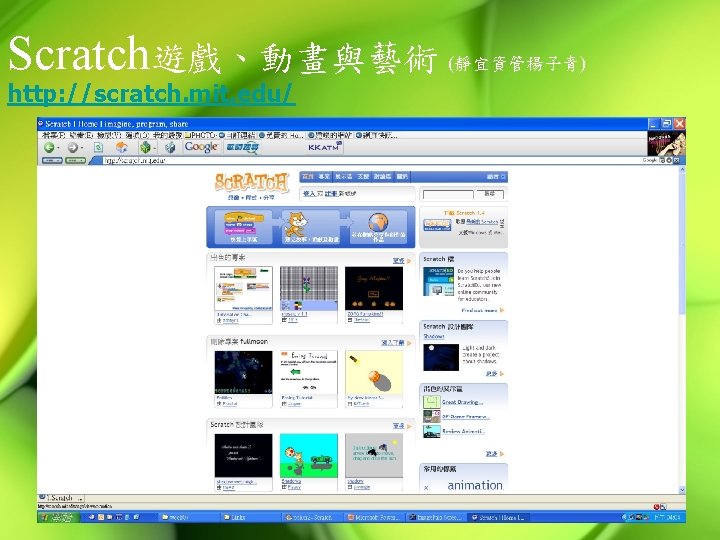Viewport: 720px width, 540px height.
Task: Click the search button beside the search field
Action: (489, 194)
